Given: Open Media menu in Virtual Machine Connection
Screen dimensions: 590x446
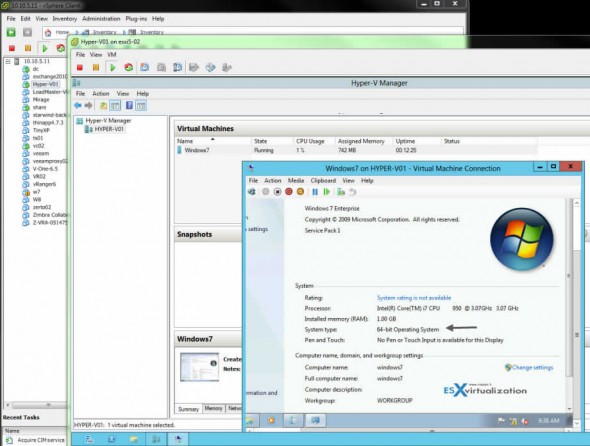Looking at the screenshot, I should 296,181.
